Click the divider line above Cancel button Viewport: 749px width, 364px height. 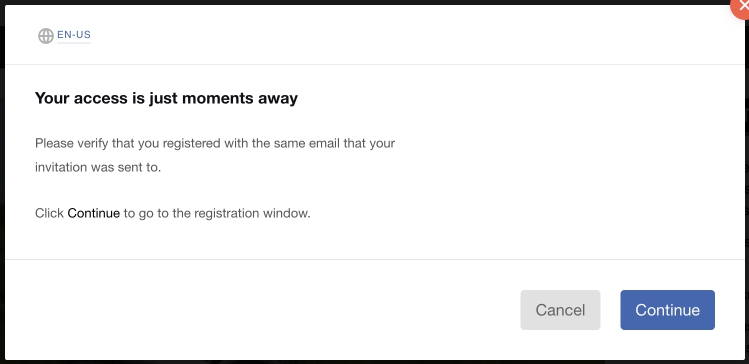click(x=374, y=259)
